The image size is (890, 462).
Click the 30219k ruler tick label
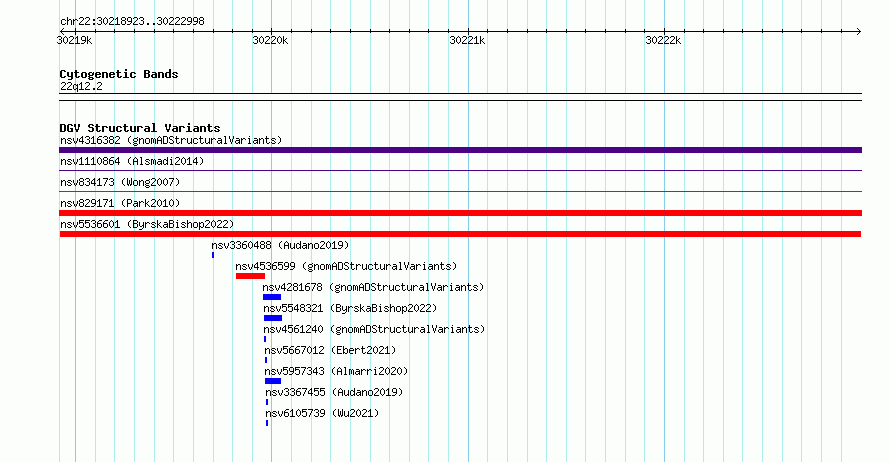point(74,40)
